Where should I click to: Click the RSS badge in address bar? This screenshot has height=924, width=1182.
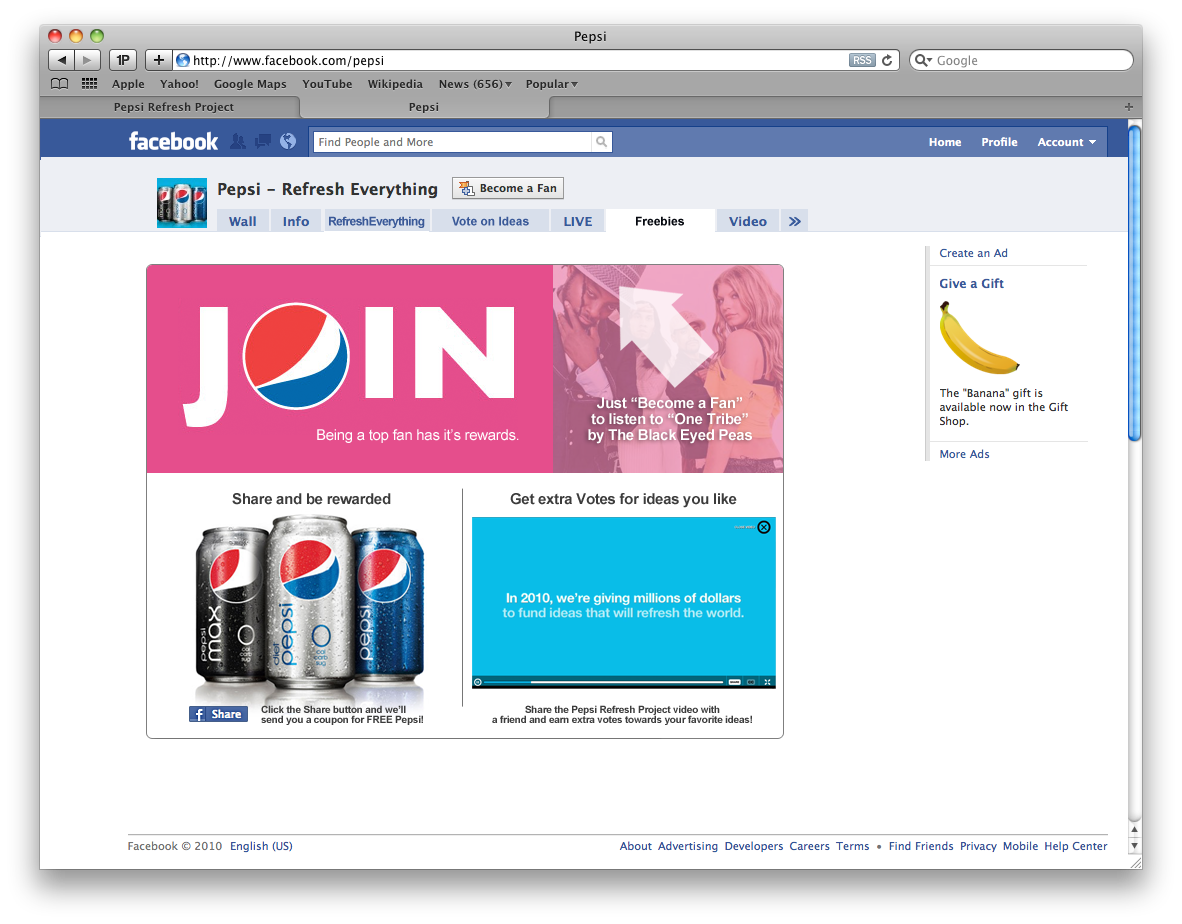862,60
